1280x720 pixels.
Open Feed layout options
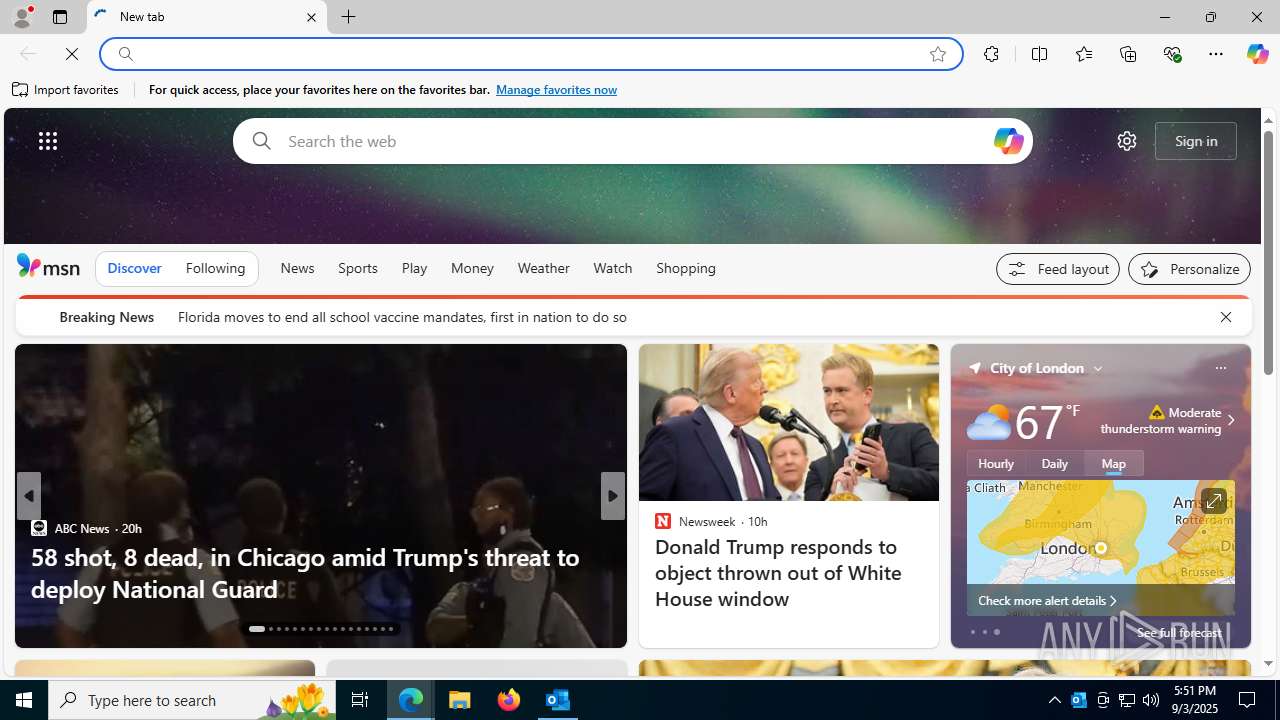click(1057, 269)
